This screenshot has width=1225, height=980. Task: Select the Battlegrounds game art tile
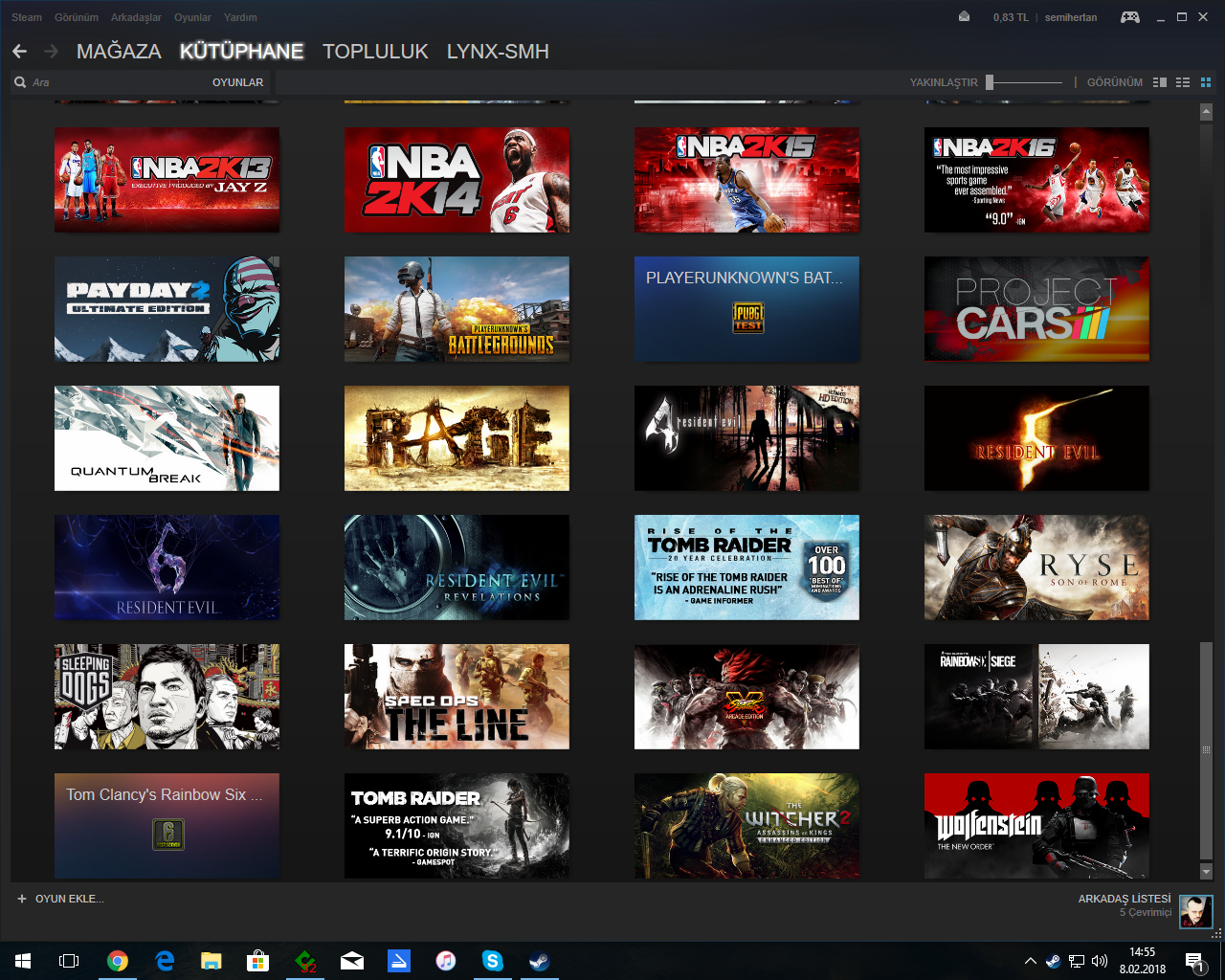[x=457, y=309]
